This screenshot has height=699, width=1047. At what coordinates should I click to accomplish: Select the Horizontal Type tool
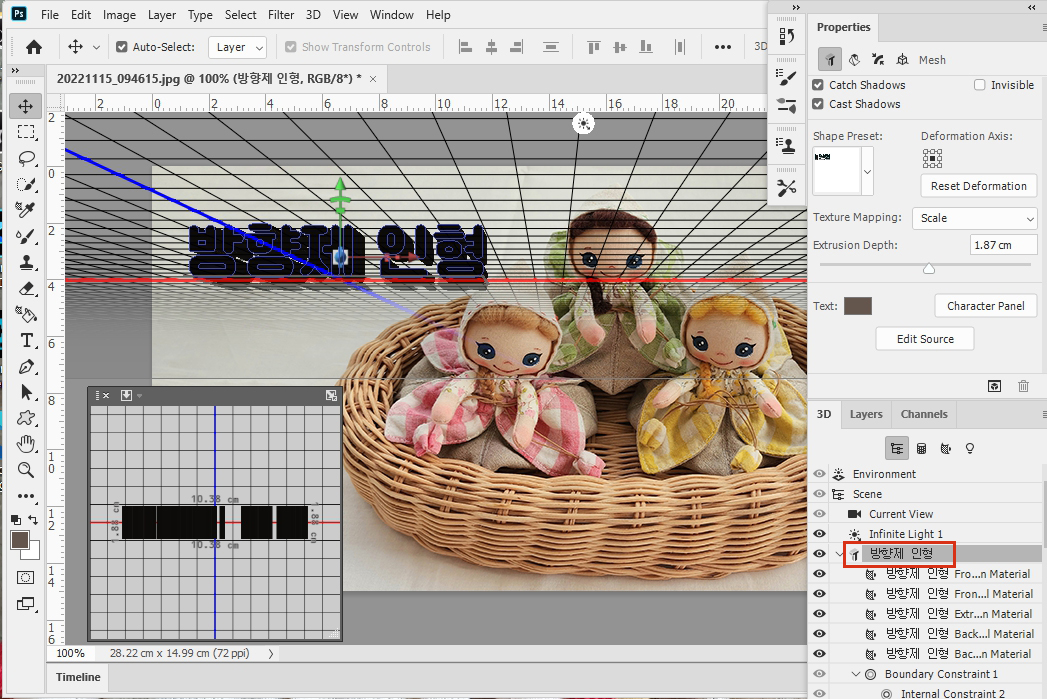tap(25, 340)
